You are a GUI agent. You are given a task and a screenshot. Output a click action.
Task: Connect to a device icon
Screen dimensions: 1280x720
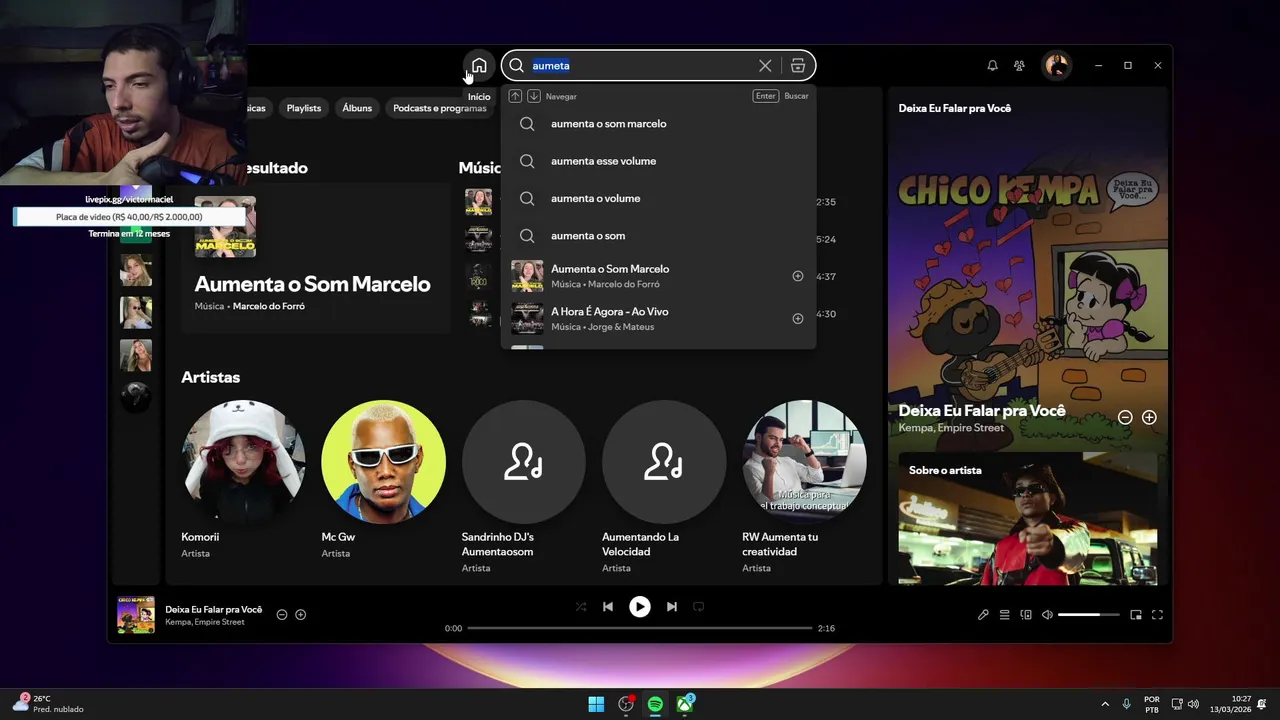click(x=1026, y=615)
